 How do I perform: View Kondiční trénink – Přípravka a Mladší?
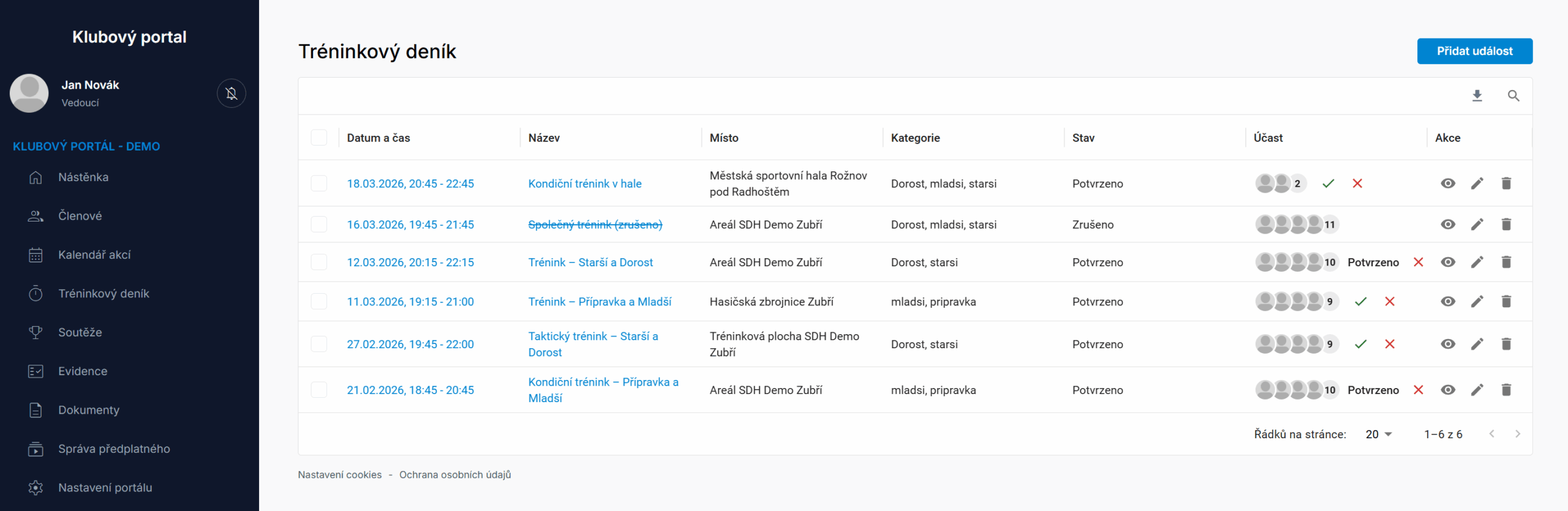point(1447,390)
